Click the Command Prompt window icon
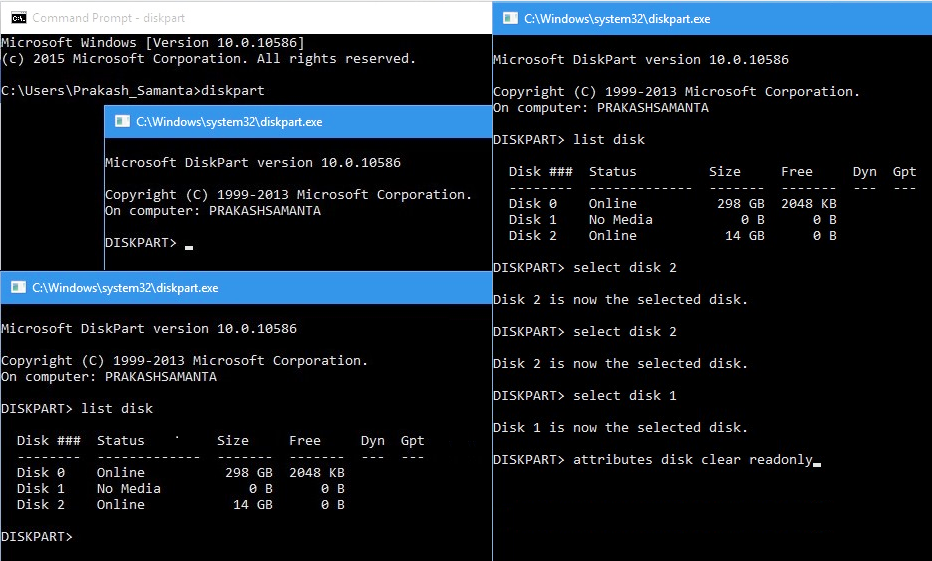This screenshot has width=932, height=561. click(19, 18)
